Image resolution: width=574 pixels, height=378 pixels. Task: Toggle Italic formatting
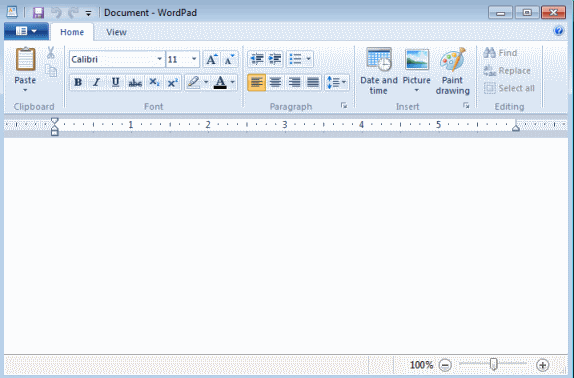(96, 83)
